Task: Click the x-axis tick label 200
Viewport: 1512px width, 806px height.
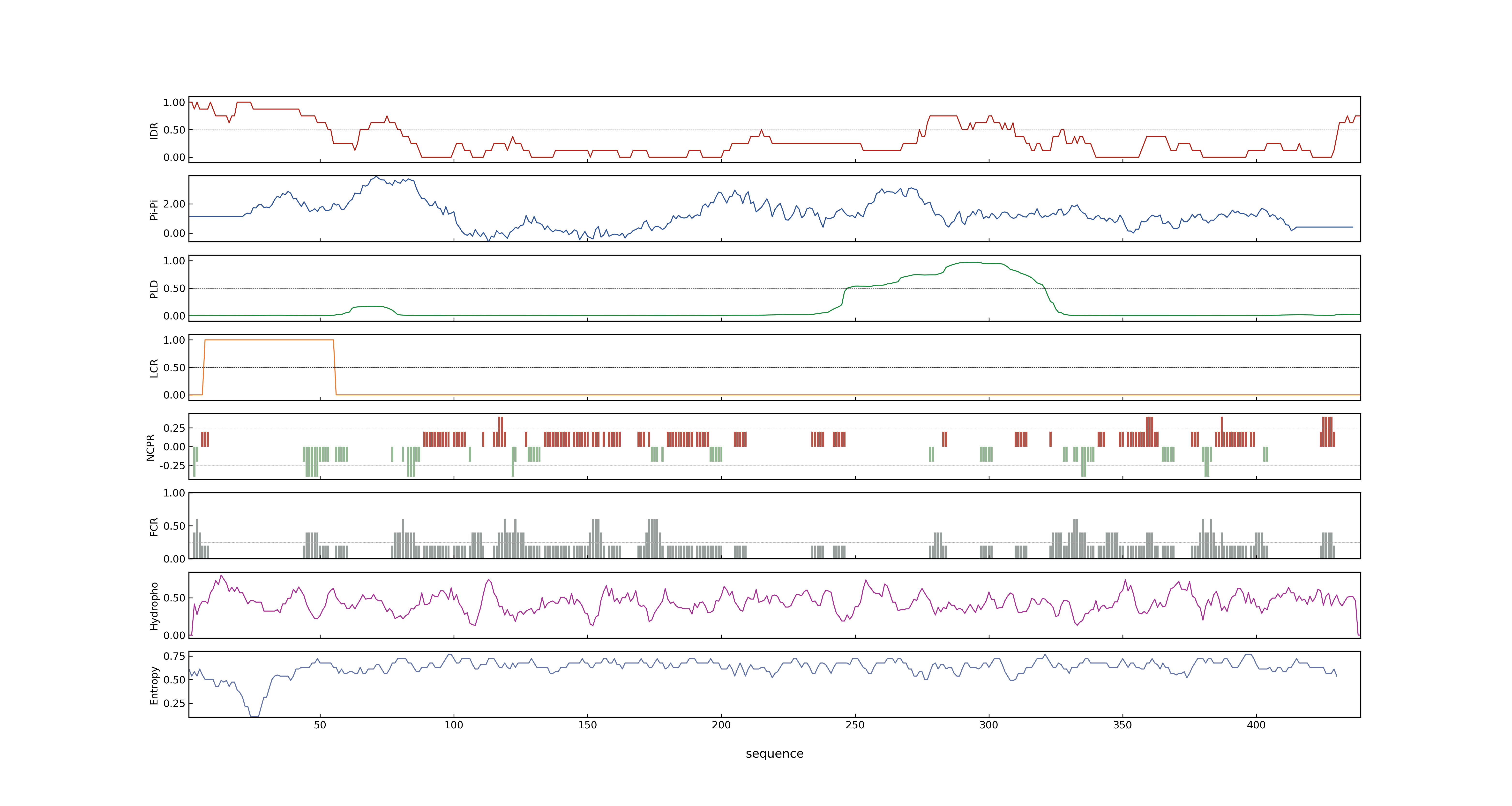Action: point(721,725)
